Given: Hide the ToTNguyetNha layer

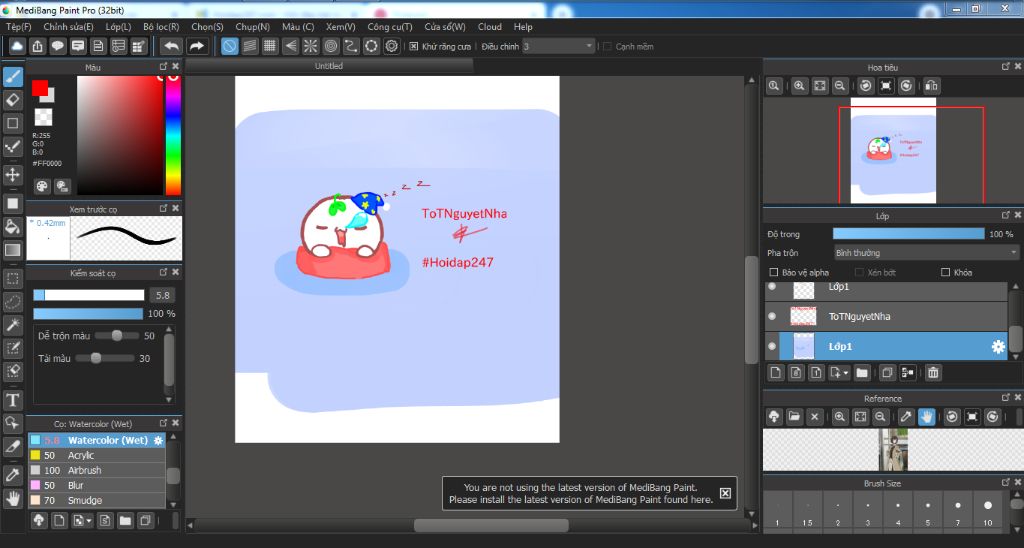Looking at the screenshot, I should click(x=772, y=316).
